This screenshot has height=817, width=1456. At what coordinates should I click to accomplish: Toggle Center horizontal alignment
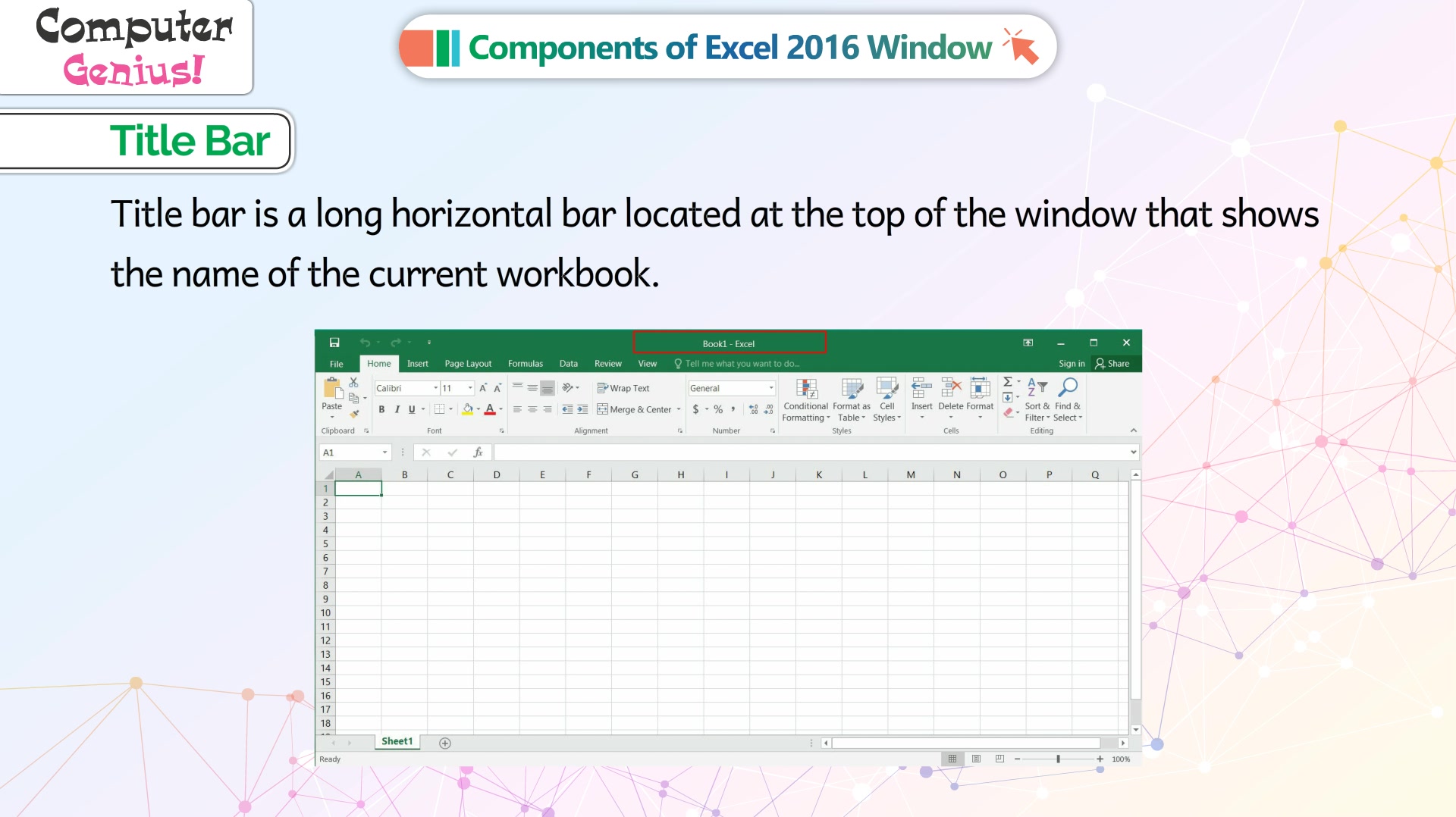(x=532, y=409)
